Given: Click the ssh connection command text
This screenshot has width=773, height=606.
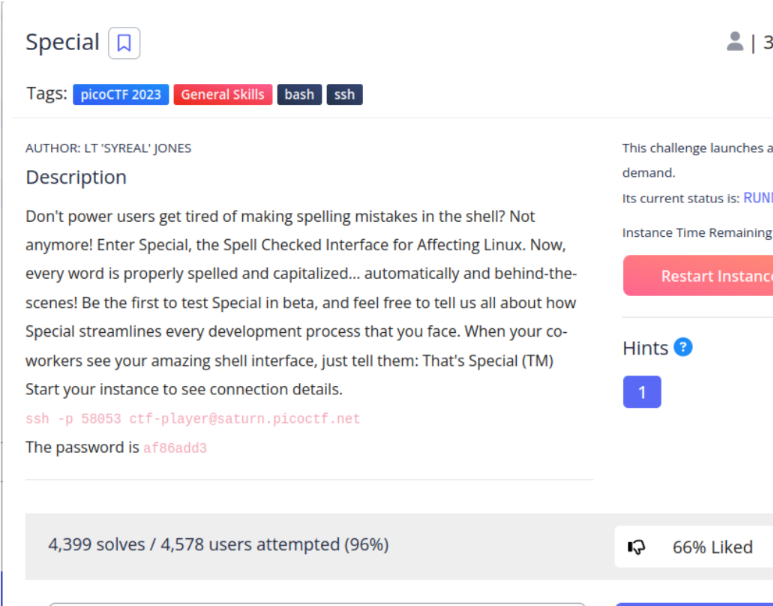Looking at the screenshot, I should [192, 419].
